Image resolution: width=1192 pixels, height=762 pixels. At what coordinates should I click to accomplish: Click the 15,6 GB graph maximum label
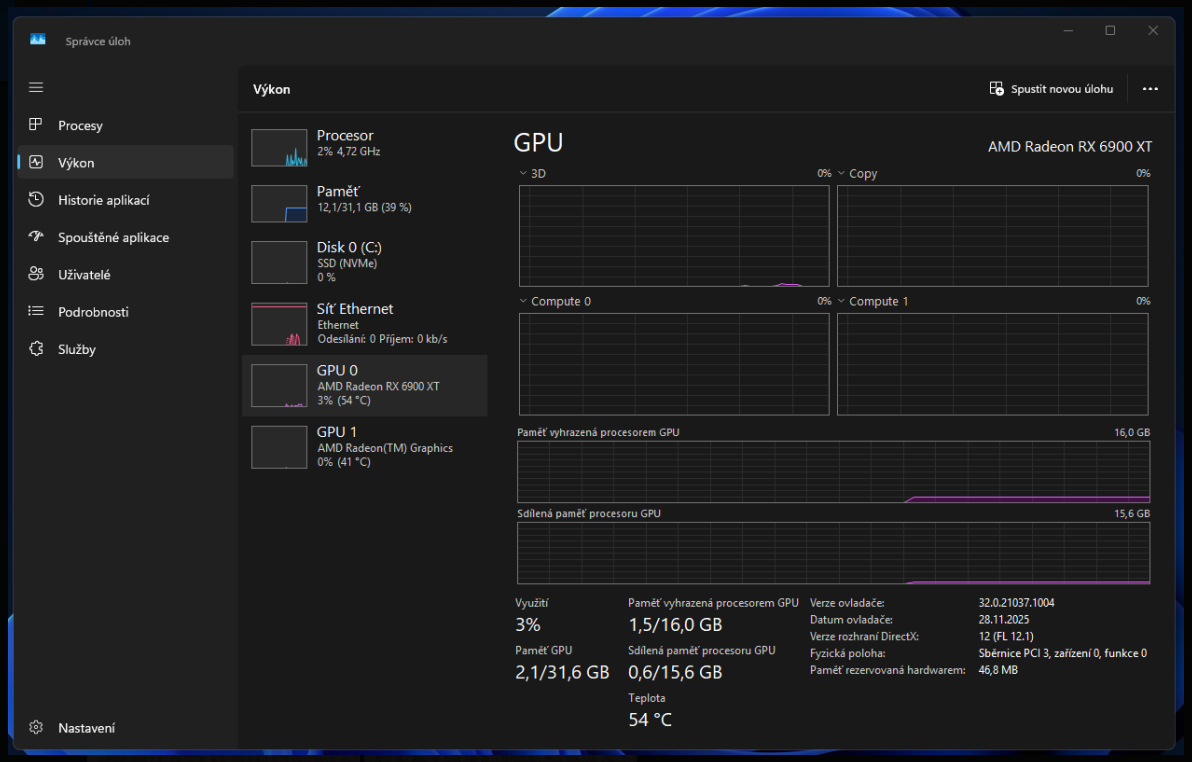(x=1132, y=513)
